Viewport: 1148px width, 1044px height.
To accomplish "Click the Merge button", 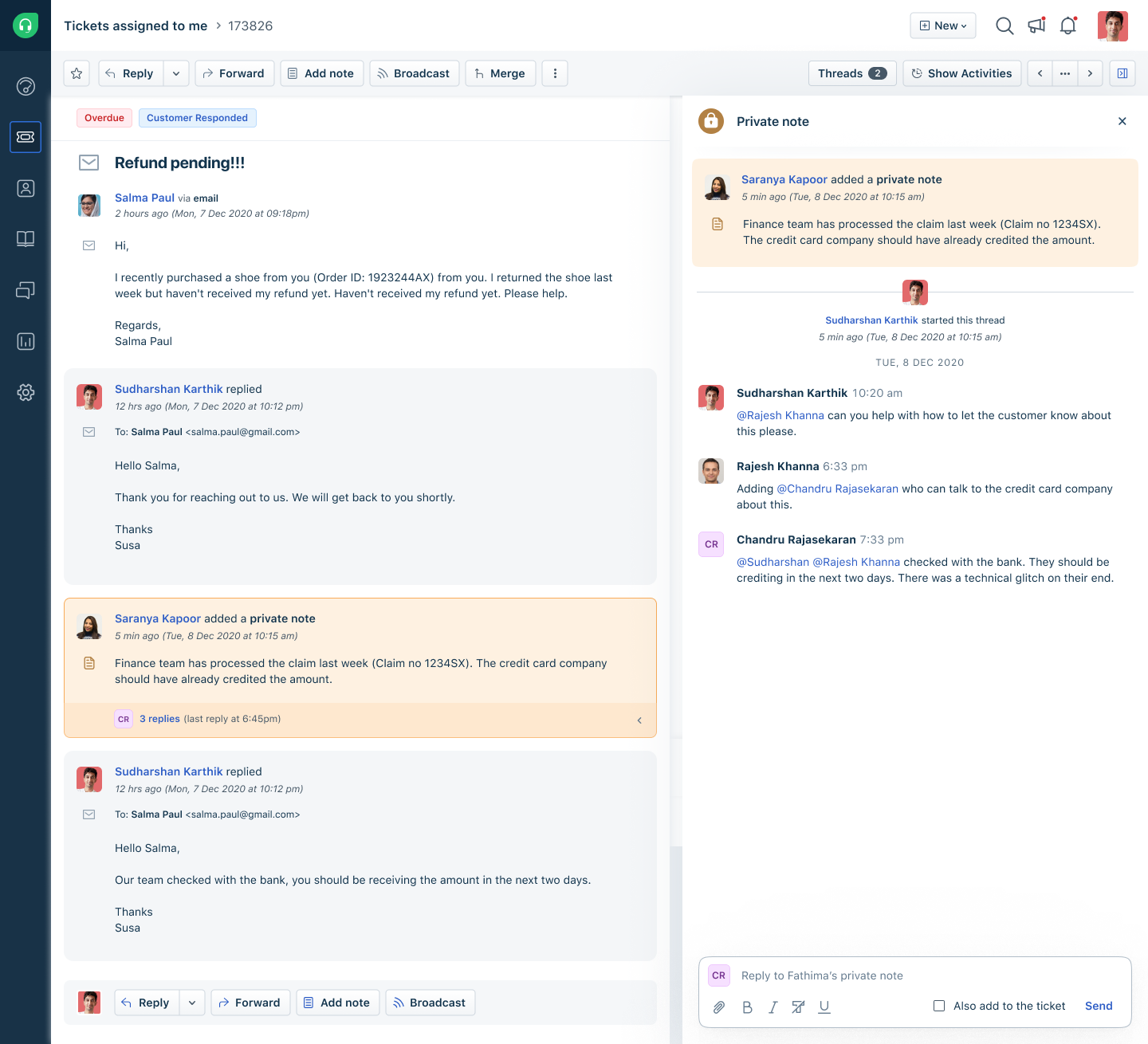I will tap(500, 73).
